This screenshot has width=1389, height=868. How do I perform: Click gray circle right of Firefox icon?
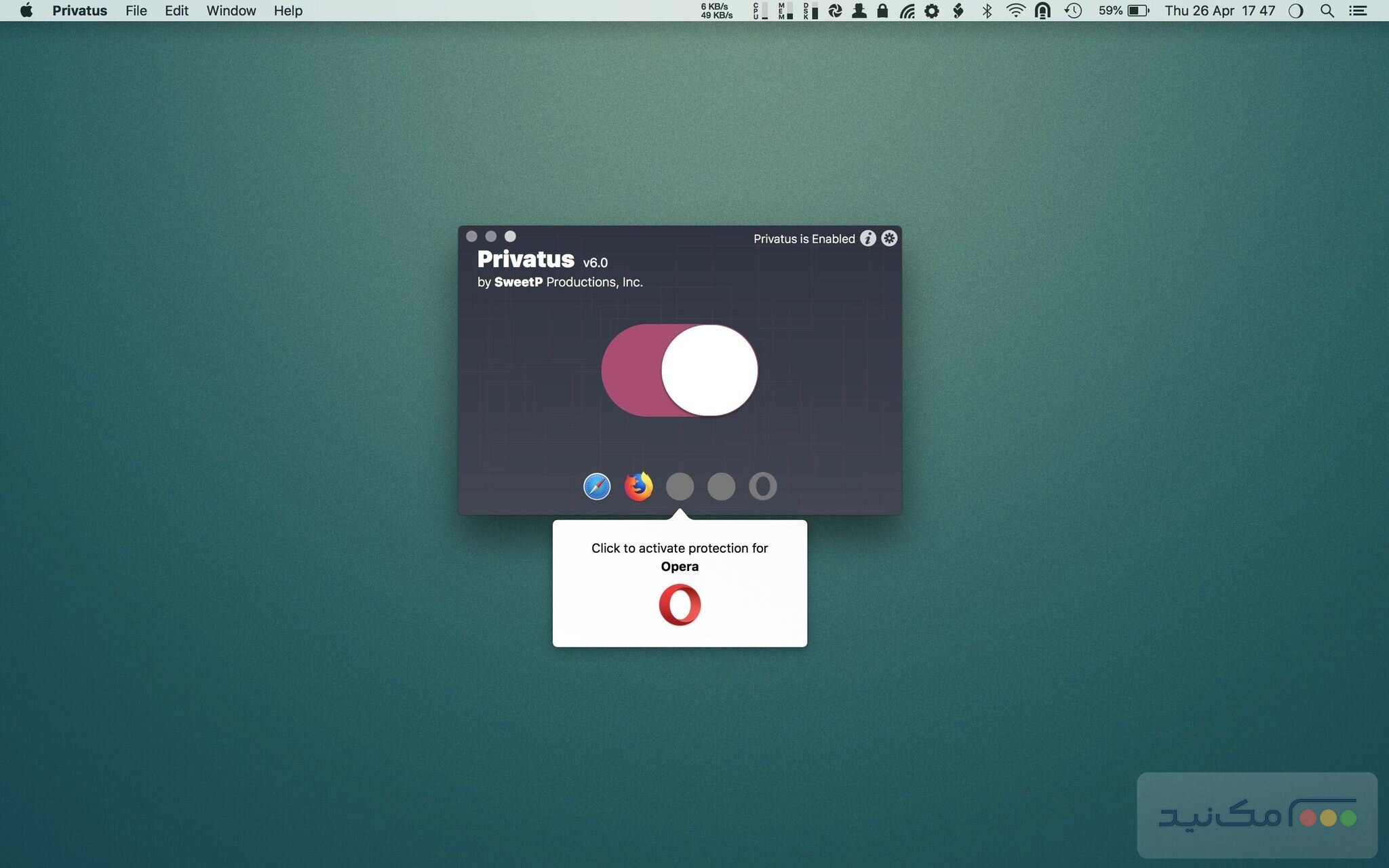point(680,486)
